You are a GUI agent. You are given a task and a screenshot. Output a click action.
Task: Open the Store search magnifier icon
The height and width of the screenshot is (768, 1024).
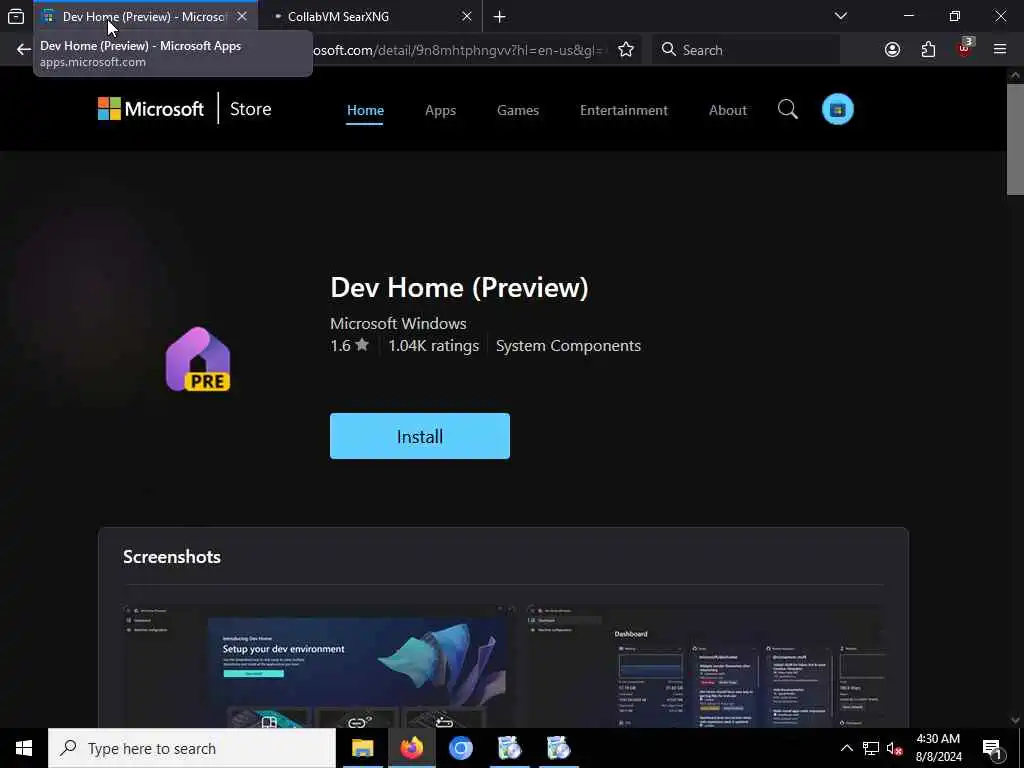coord(788,109)
